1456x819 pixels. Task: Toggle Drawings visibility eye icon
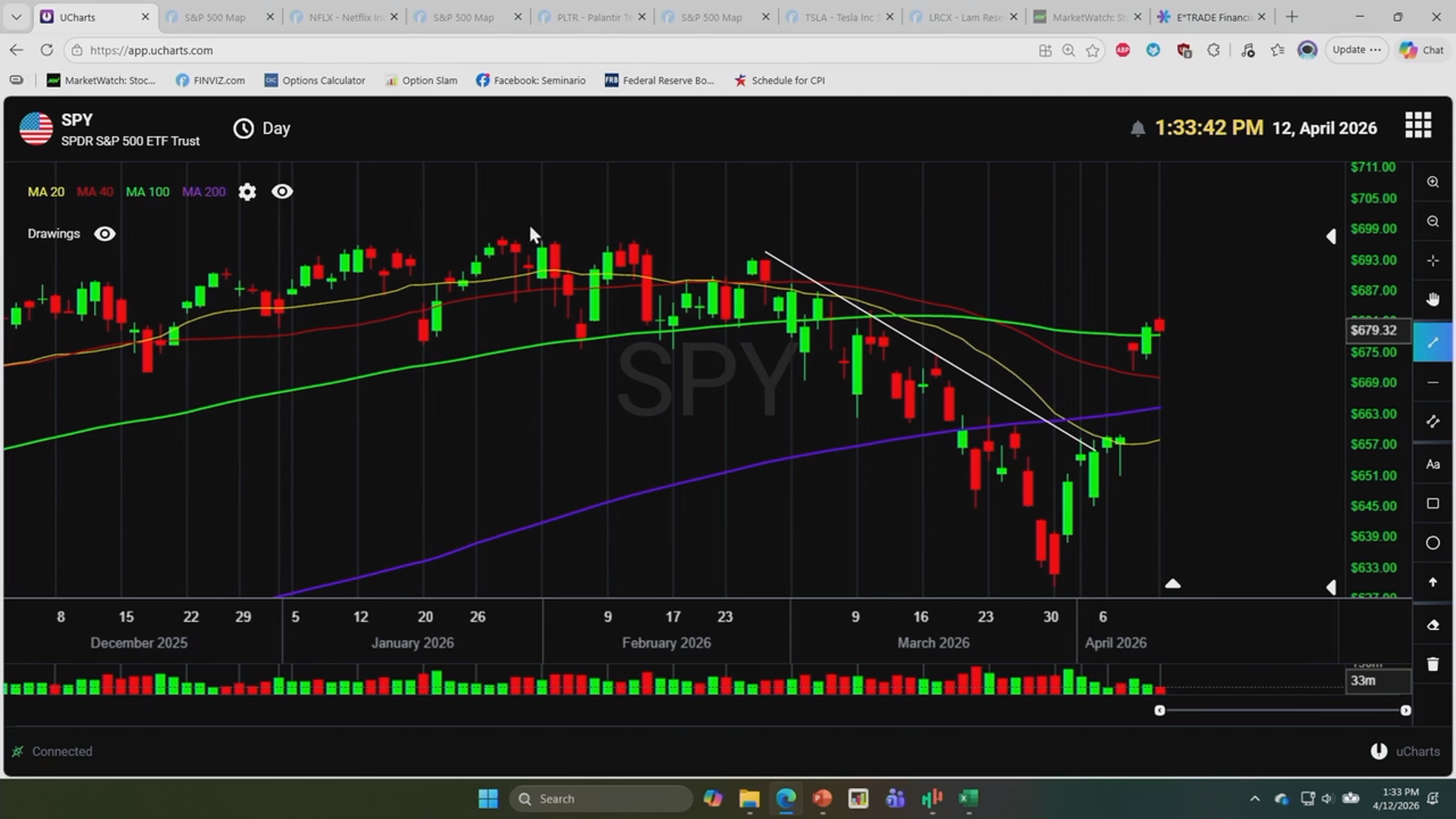[x=105, y=234]
